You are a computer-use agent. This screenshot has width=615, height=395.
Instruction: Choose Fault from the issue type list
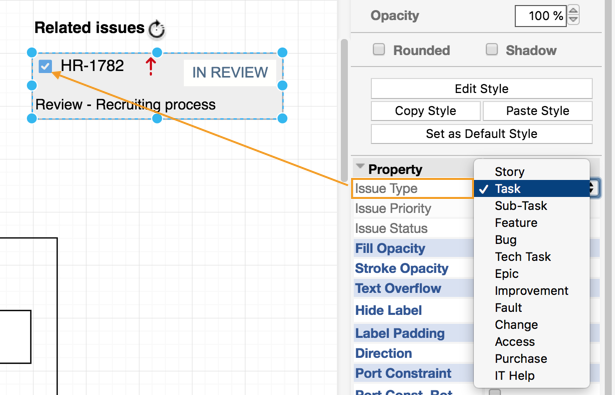[532, 308]
